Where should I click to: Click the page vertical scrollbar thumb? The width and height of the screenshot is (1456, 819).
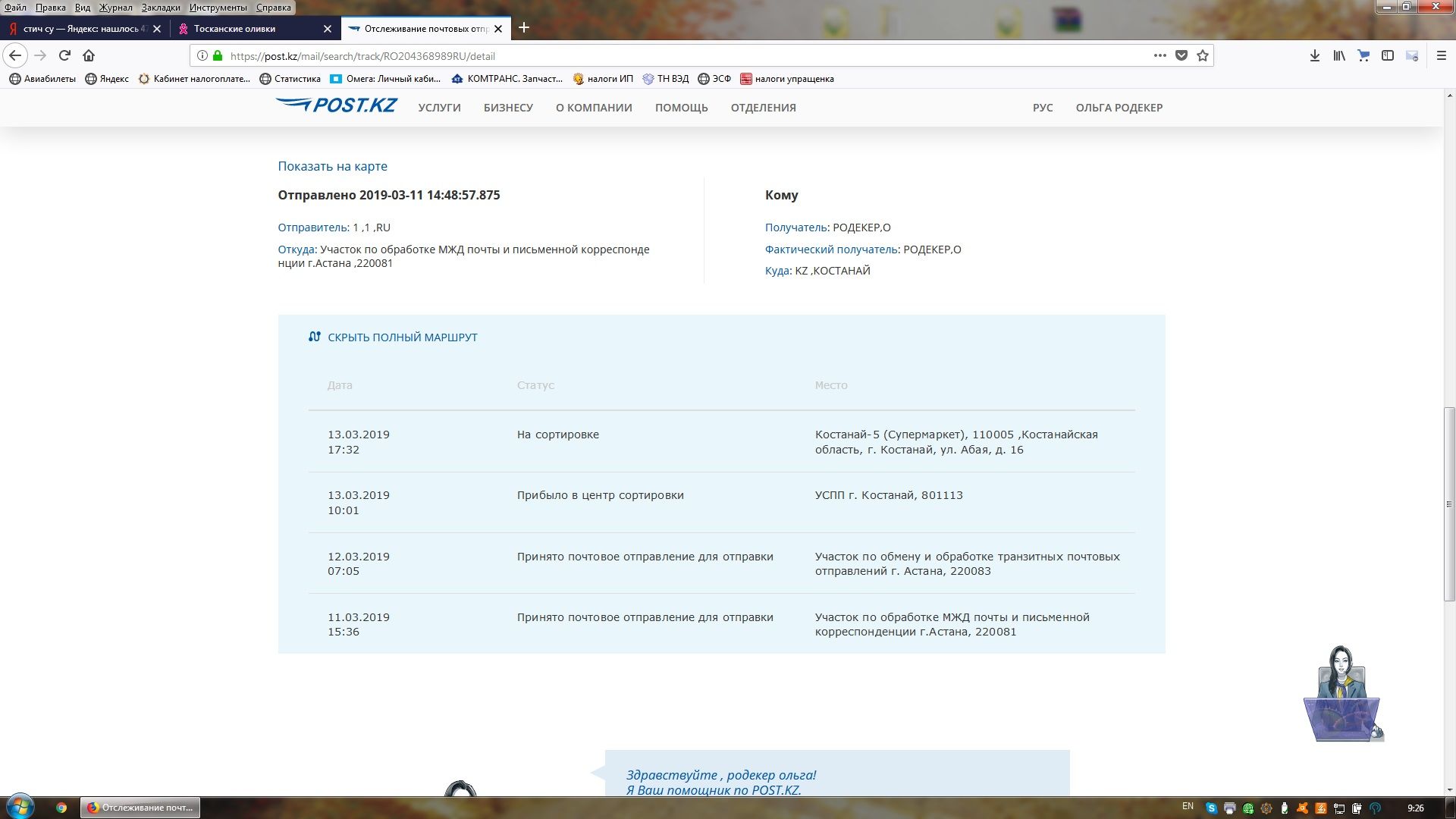(x=1449, y=504)
